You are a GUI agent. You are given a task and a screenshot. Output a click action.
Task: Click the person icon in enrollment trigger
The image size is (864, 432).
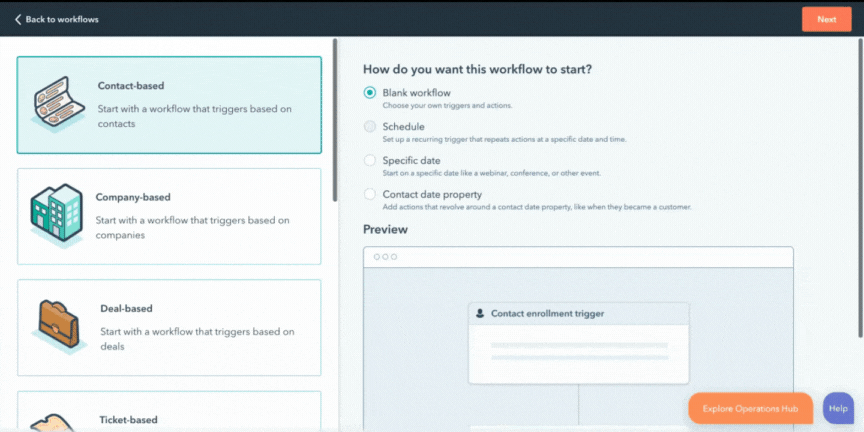(480, 314)
